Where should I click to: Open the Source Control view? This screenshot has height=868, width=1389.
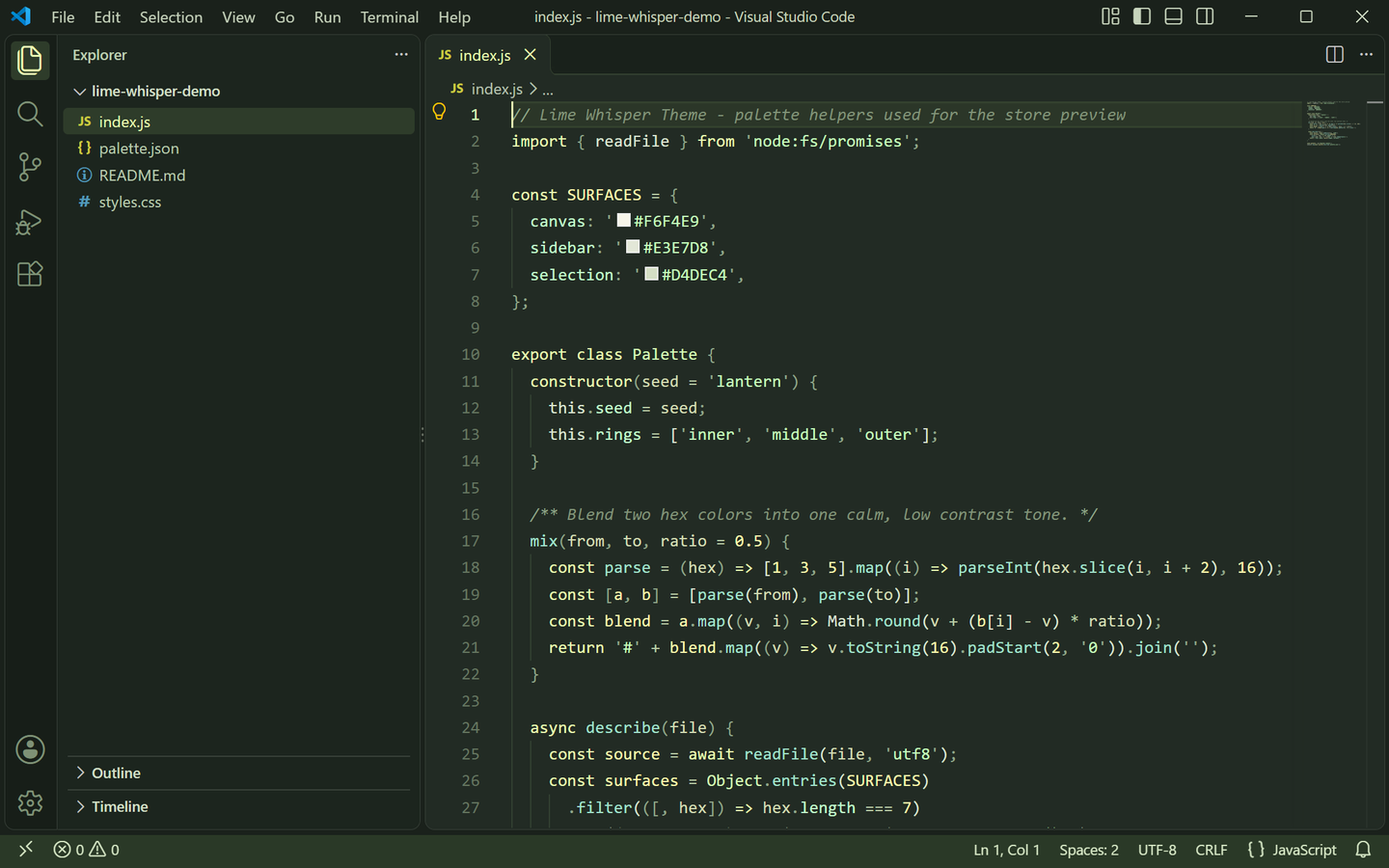(x=30, y=167)
